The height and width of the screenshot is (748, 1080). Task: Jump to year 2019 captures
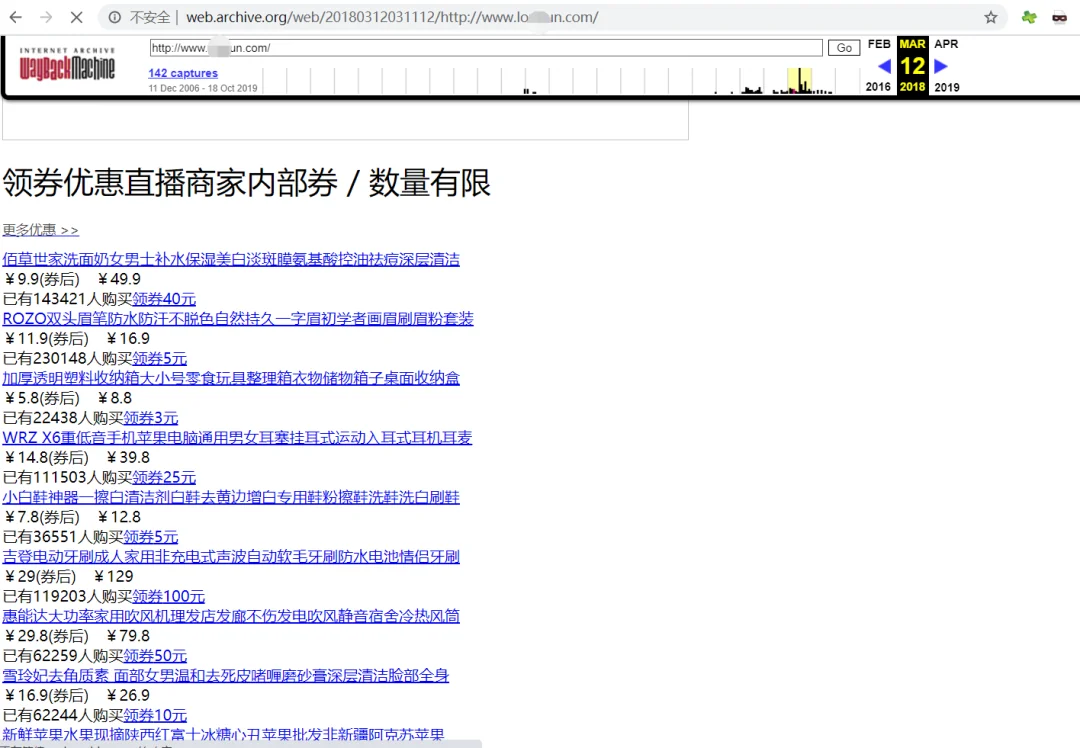click(947, 87)
